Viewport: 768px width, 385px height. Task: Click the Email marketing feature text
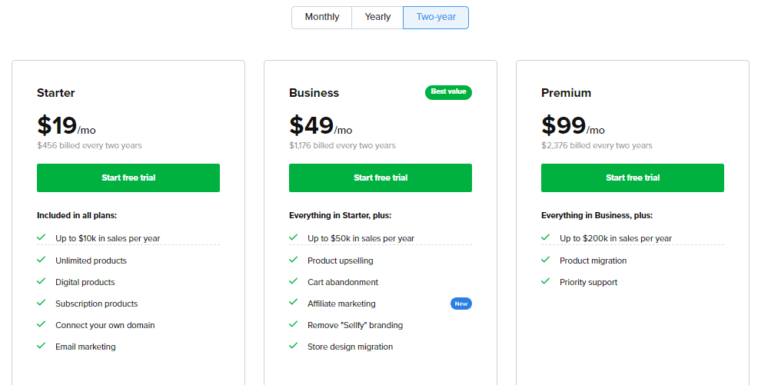(86, 347)
